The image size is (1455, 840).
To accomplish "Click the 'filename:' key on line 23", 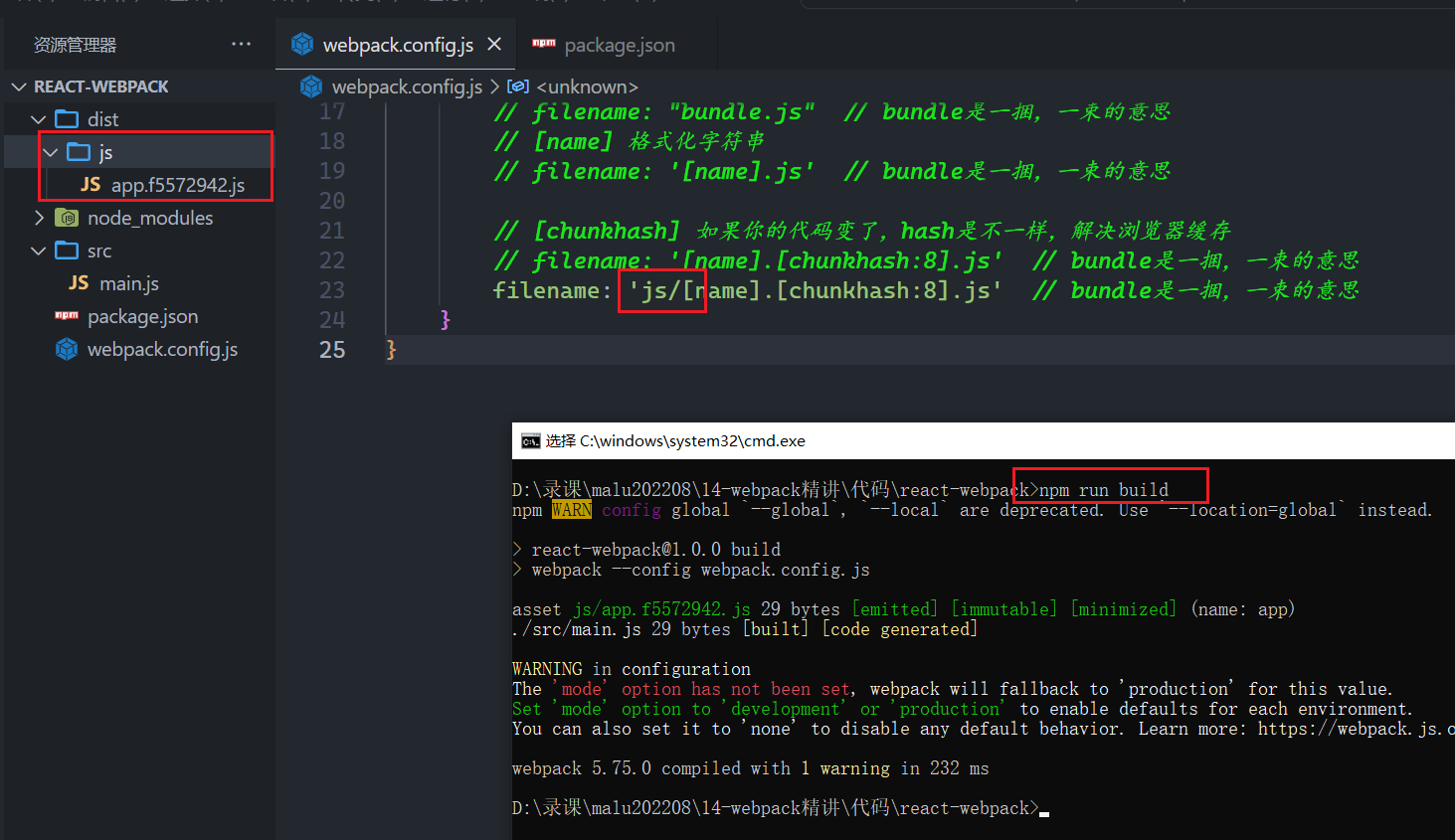I will tap(553, 290).
